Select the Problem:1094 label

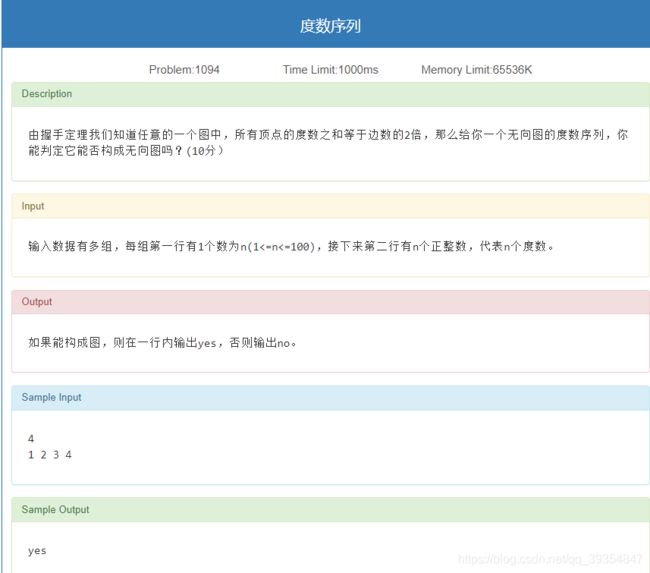(184, 70)
